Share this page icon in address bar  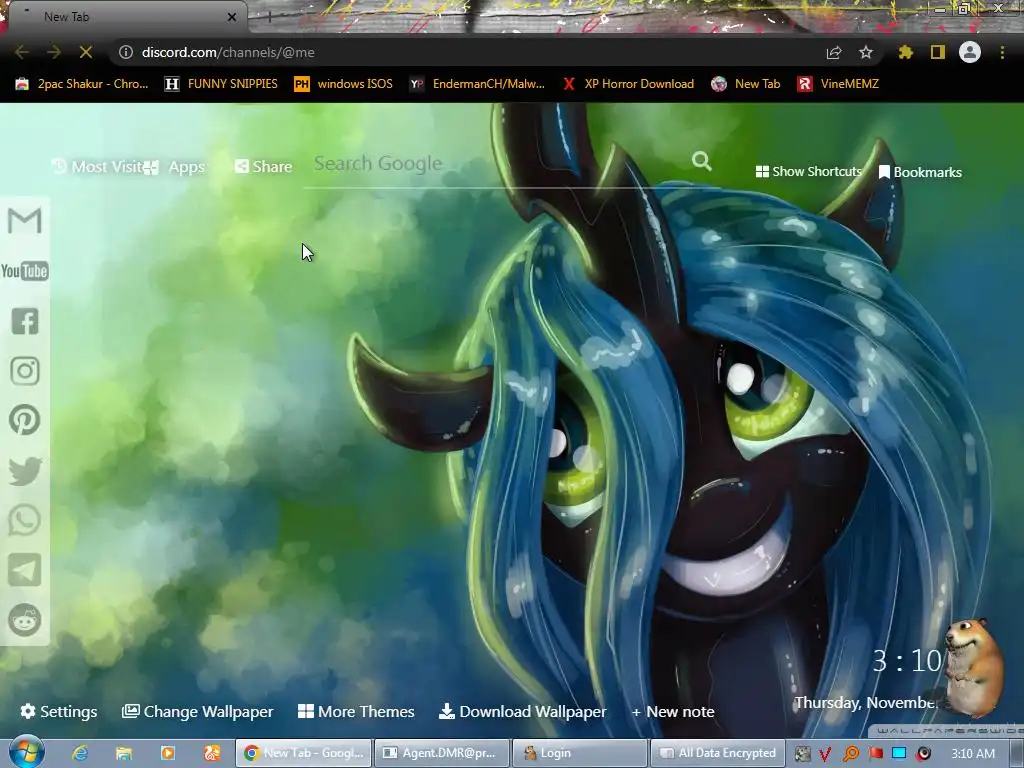pyautogui.click(x=834, y=52)
